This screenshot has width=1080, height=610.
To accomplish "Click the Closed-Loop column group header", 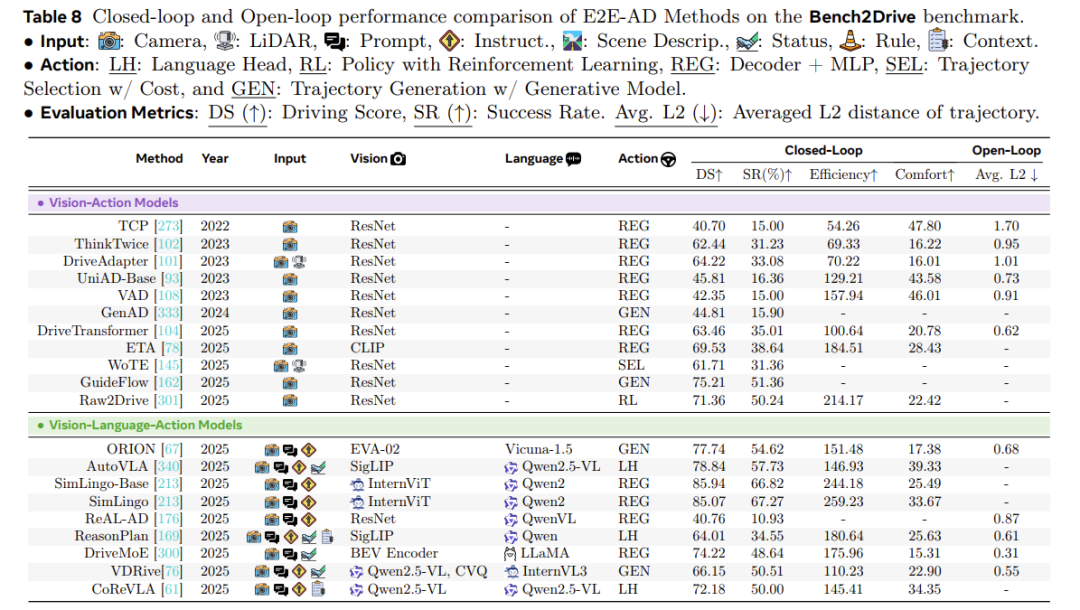I will 823,151.
